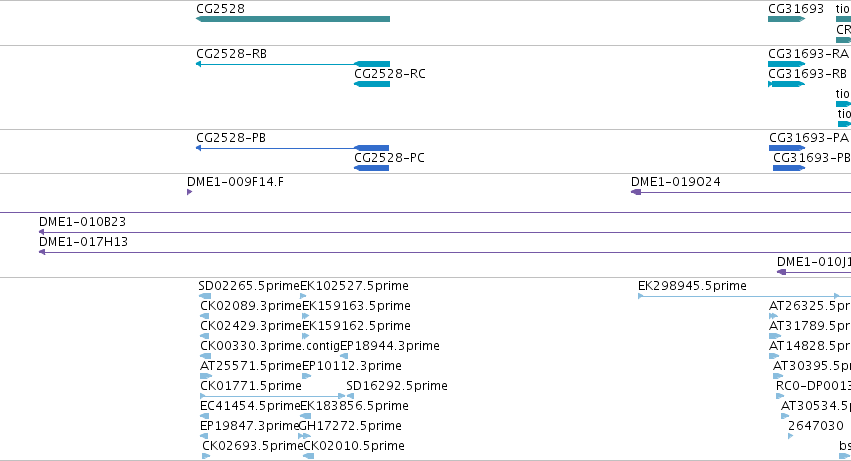
Task: Select the EK102527.5prime EST label
Action: point(354,286)
